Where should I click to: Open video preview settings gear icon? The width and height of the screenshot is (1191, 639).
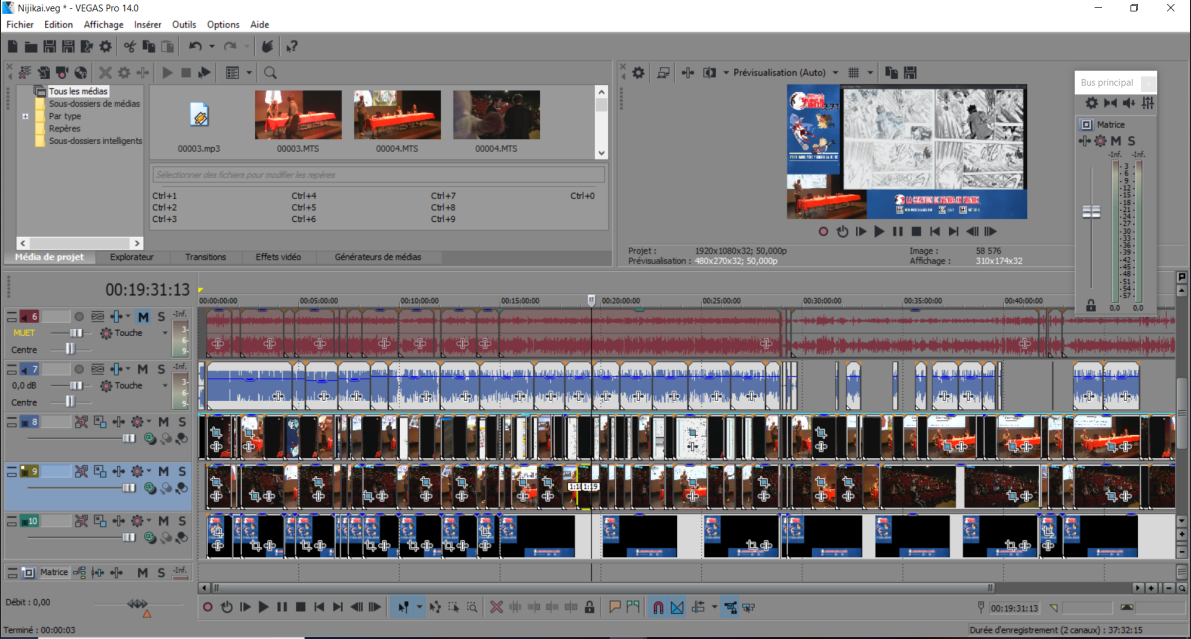coord(638,73)
